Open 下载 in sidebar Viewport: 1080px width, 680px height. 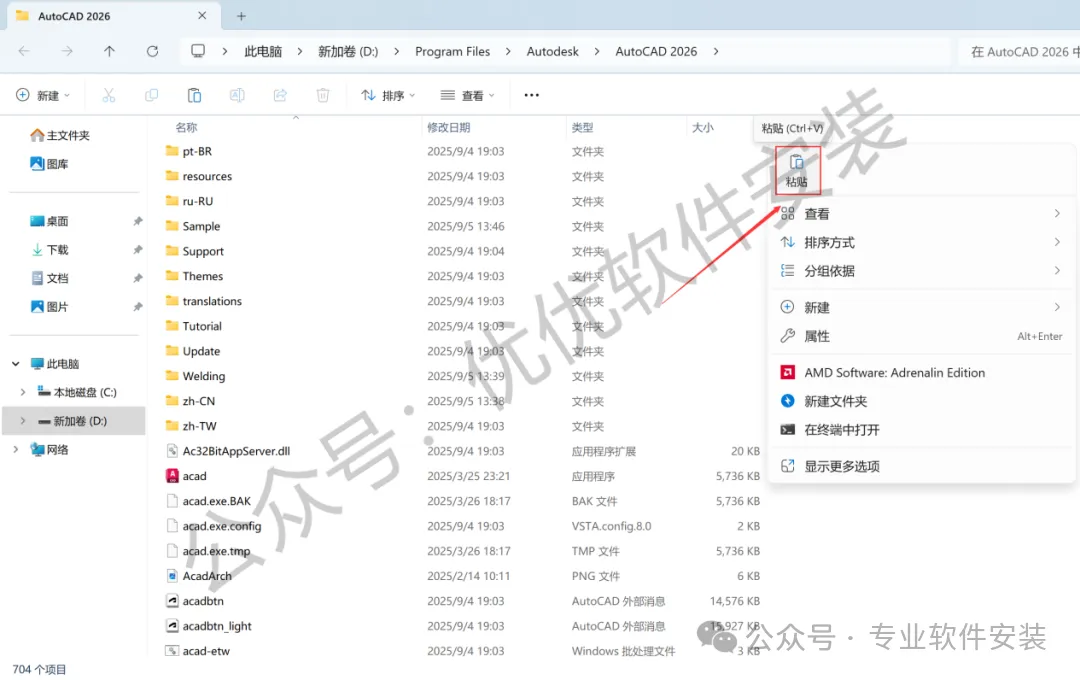[x=49, y=249]
